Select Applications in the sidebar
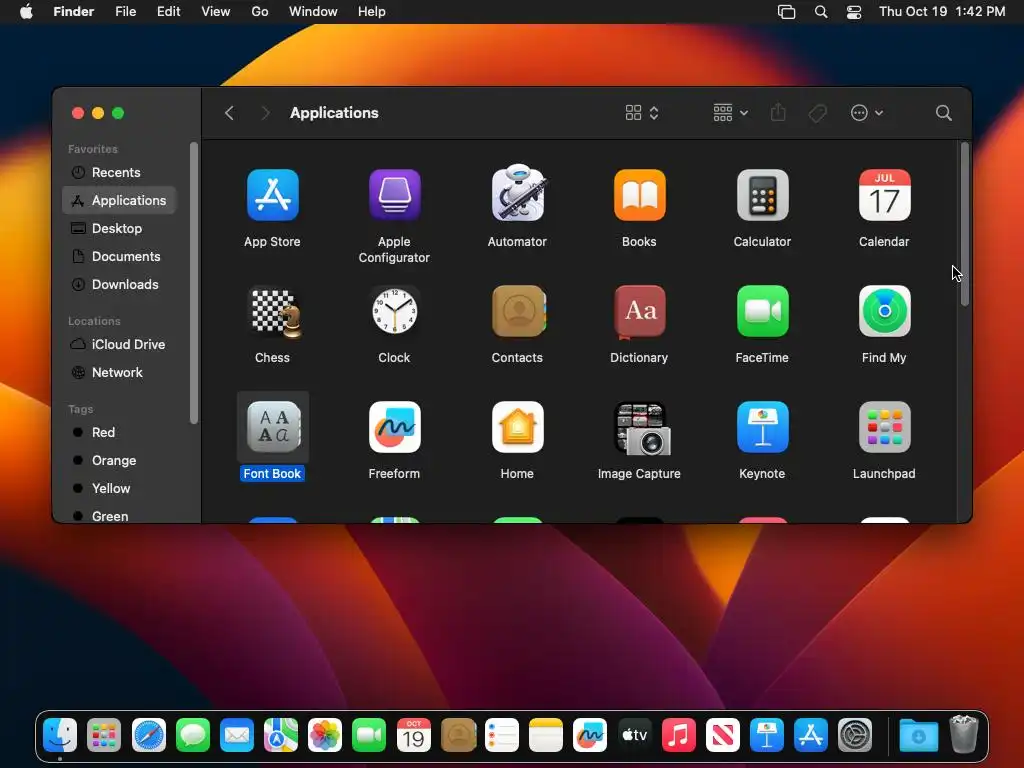This screenshot has height=768, width=1024. [119, 200]
